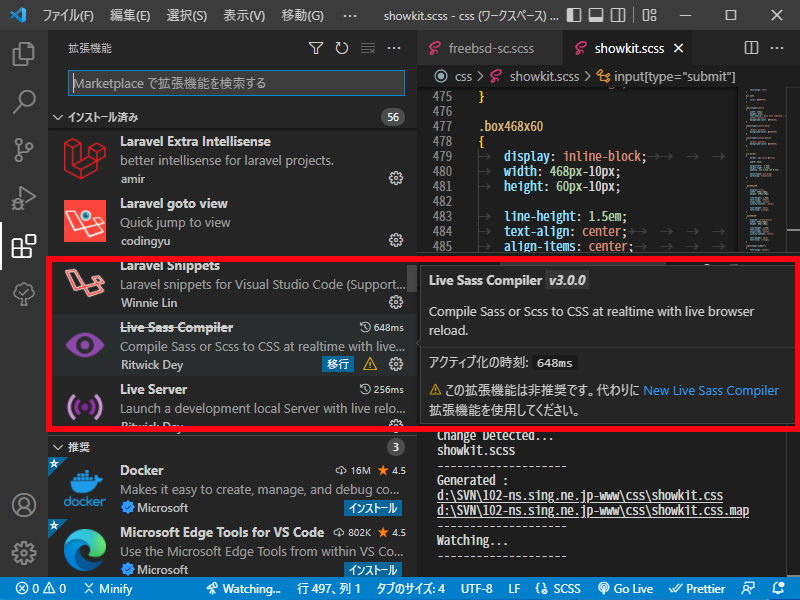Viewport: 800px width, 600px height.
Task: Open the Run and Debug view
Action: [23, 198]
